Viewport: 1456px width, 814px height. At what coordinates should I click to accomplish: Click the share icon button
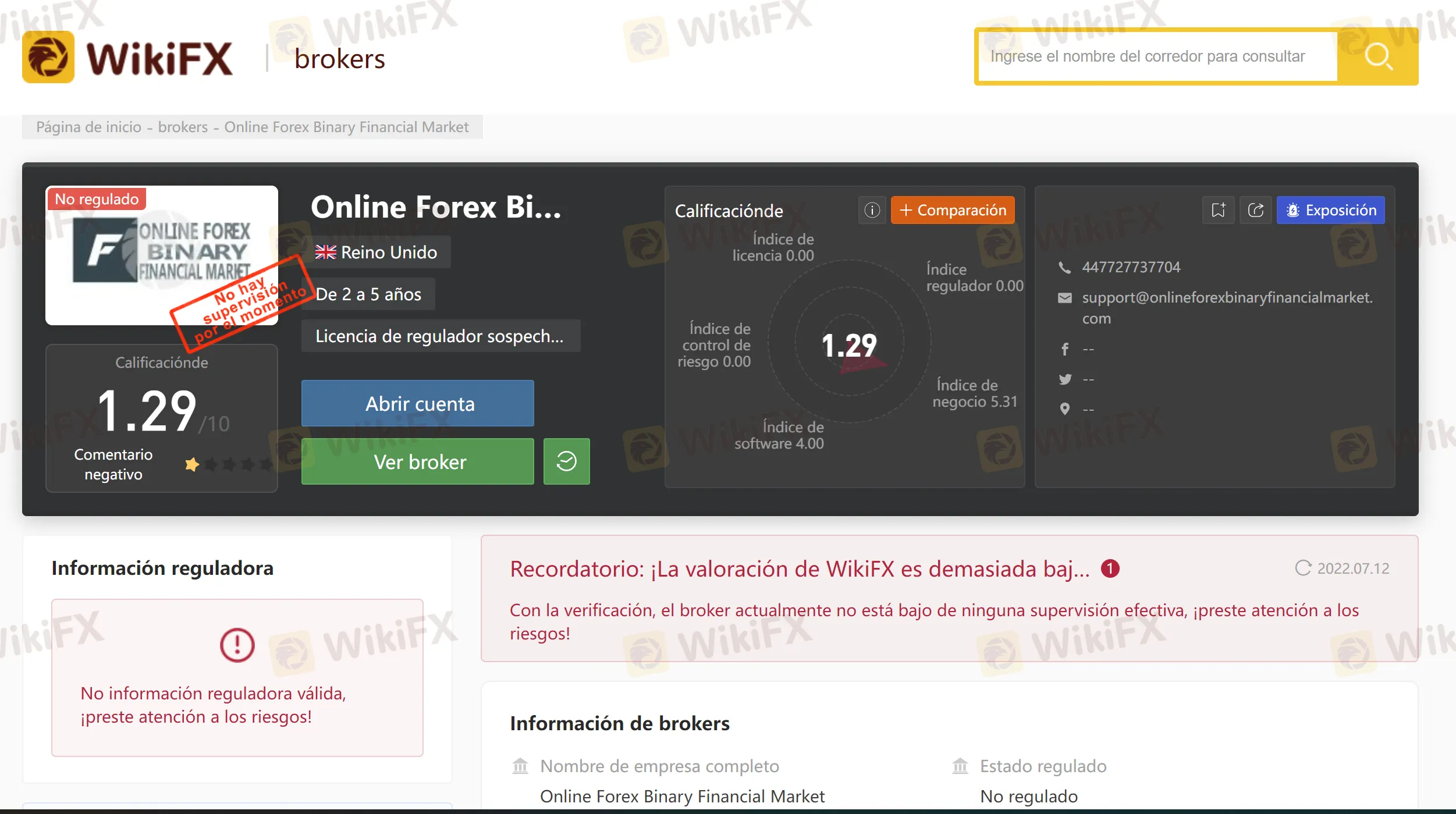(x=1255, y=210)
